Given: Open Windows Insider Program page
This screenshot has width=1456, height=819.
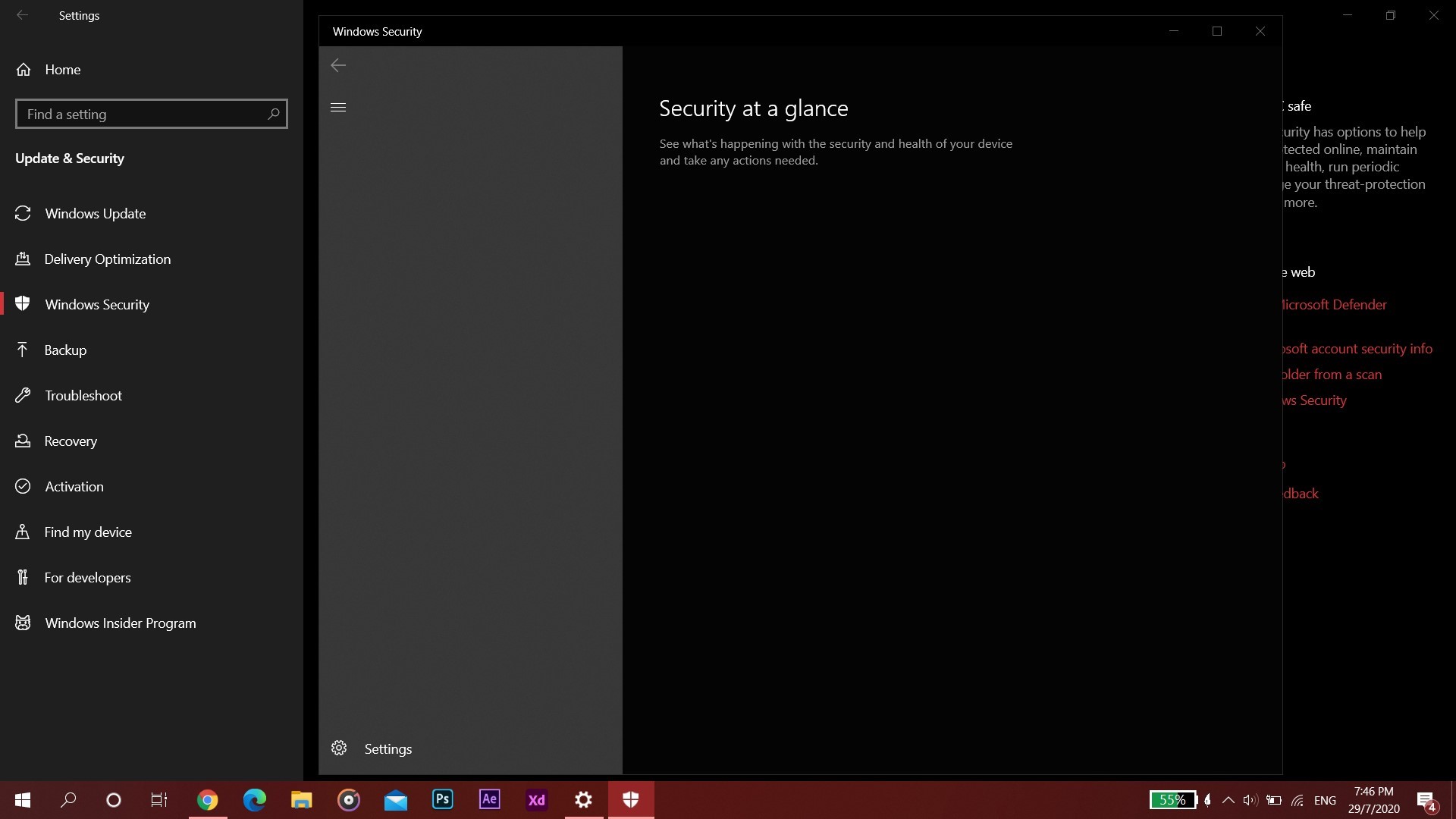Looking at the screenshot, I should (x=152, y=623).
